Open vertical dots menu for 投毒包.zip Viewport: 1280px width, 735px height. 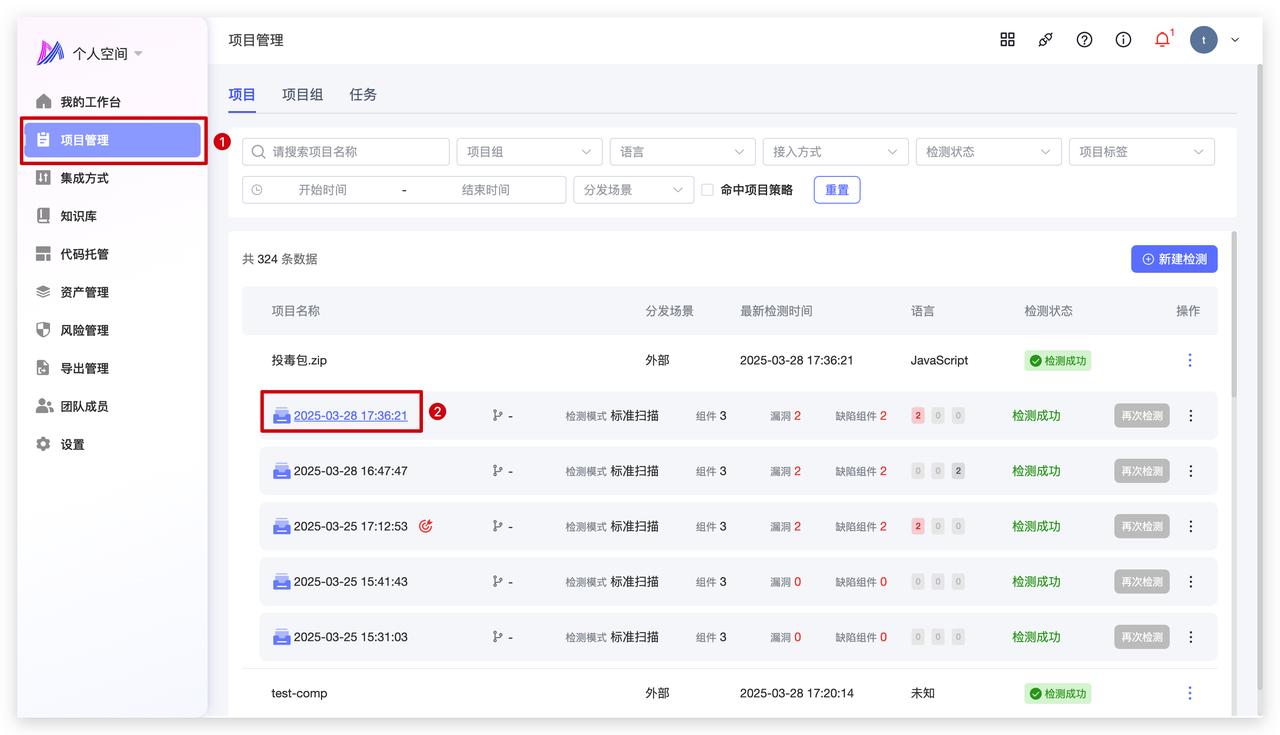[1189, 360]
